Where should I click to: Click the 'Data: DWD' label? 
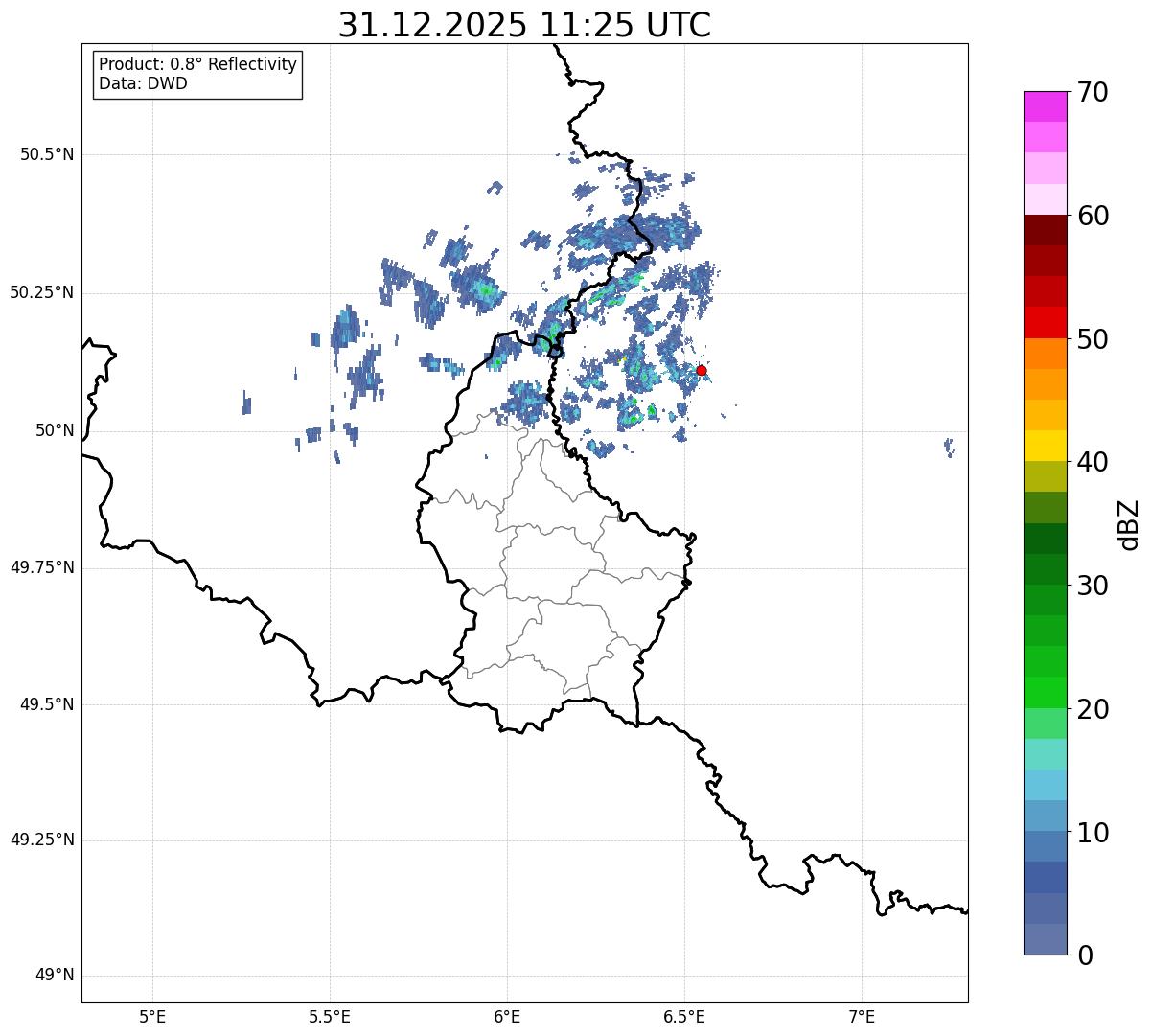pos(143,83)
